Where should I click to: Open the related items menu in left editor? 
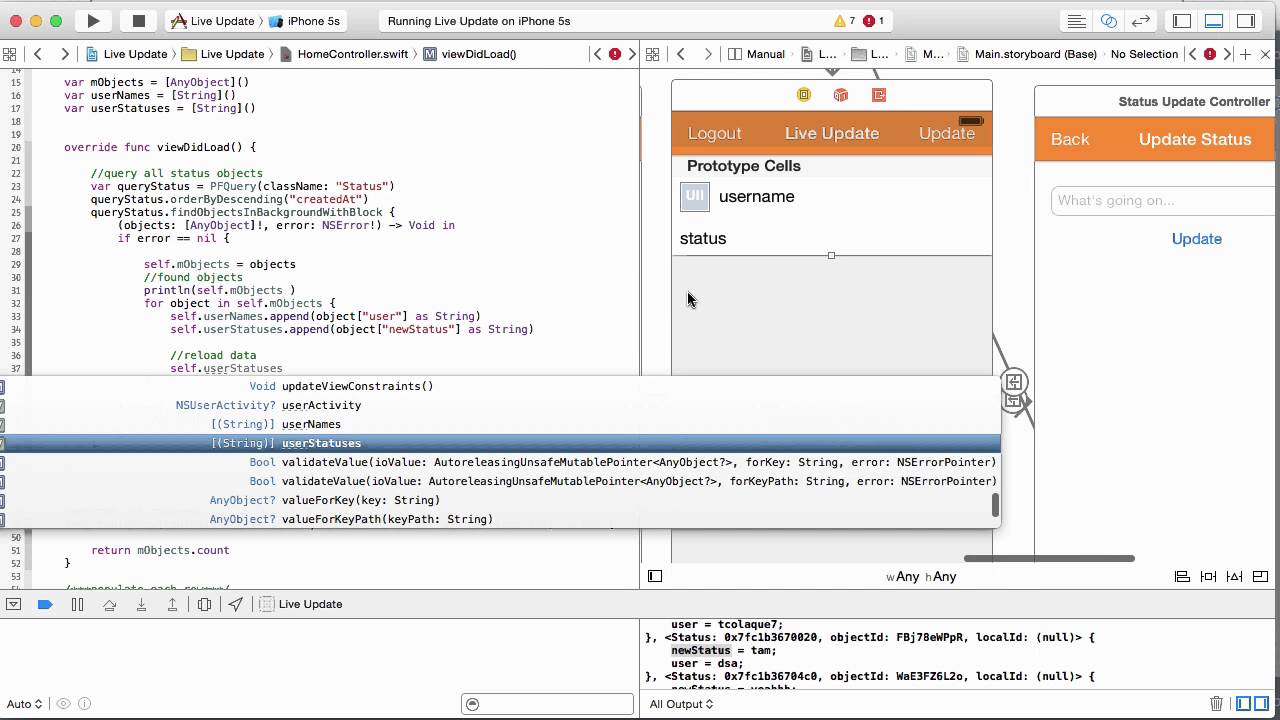(9, 54)
